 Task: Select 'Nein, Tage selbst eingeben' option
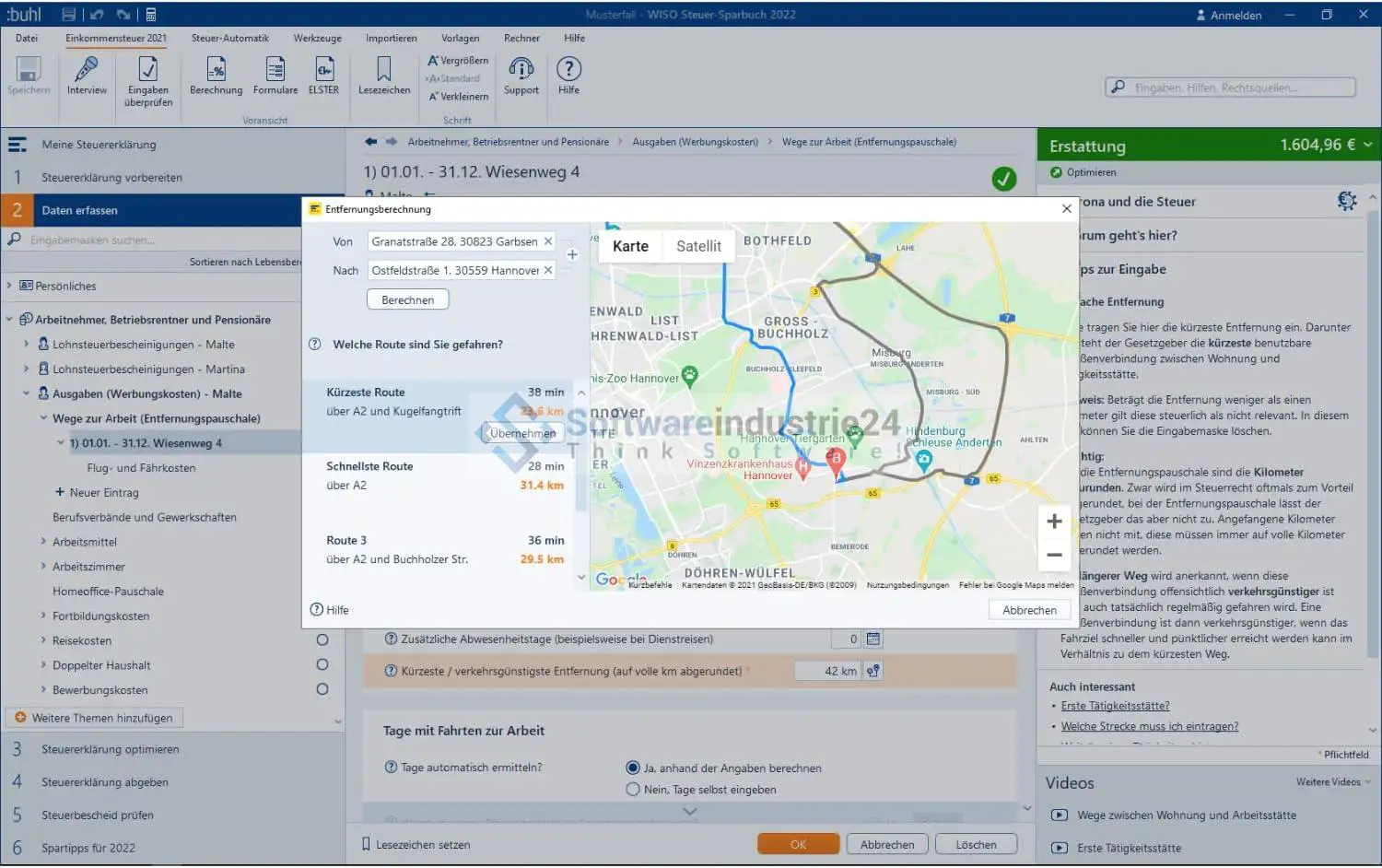(x=633, y=790)
